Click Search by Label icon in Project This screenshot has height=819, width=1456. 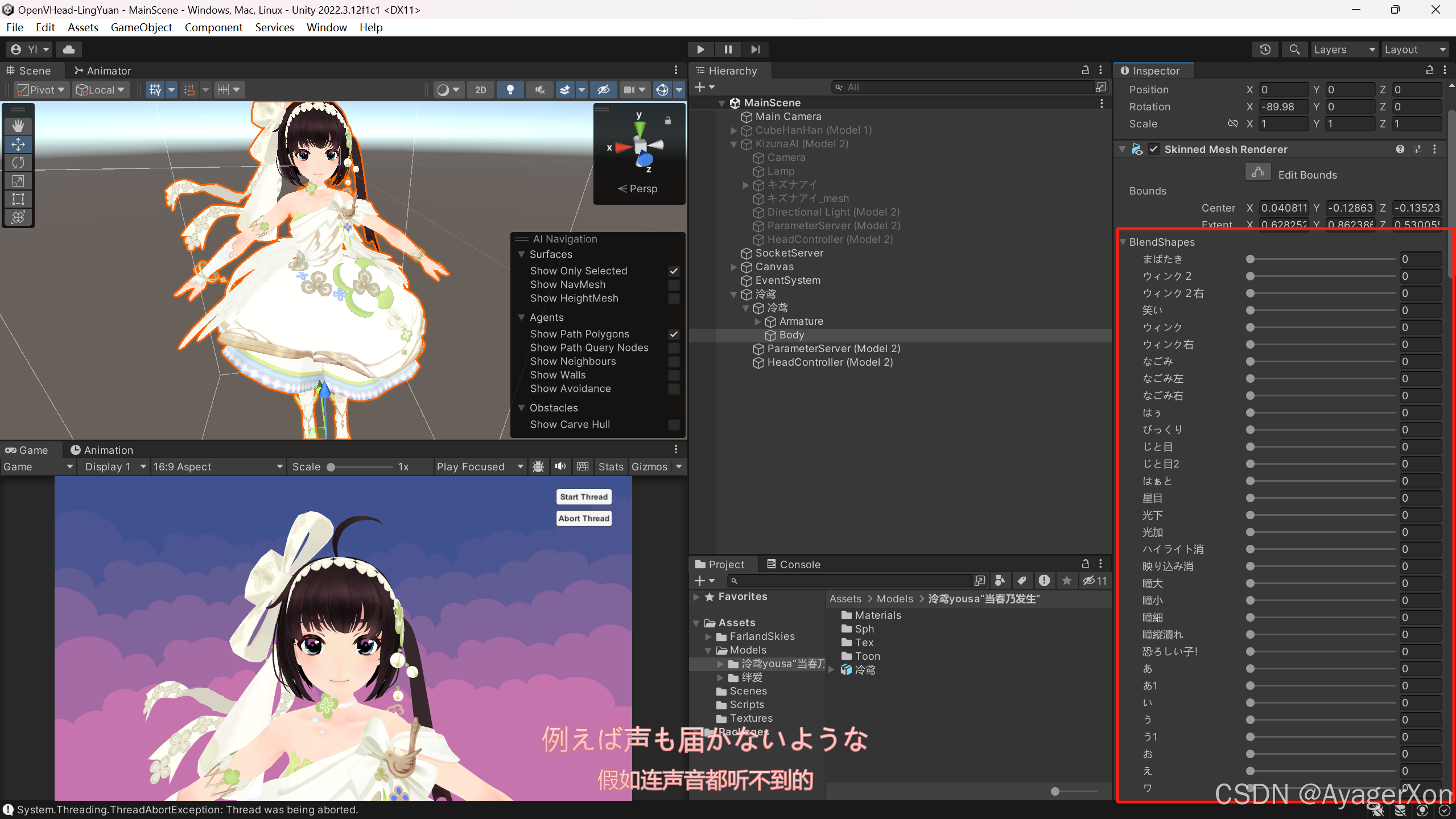click(x=1022, y=581)
